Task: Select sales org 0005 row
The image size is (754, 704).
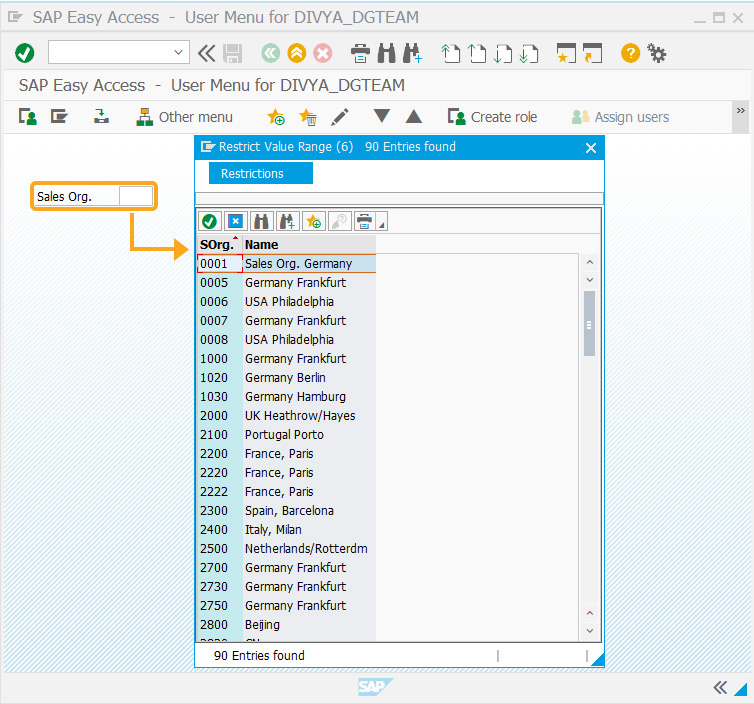Action: (287, 283)
